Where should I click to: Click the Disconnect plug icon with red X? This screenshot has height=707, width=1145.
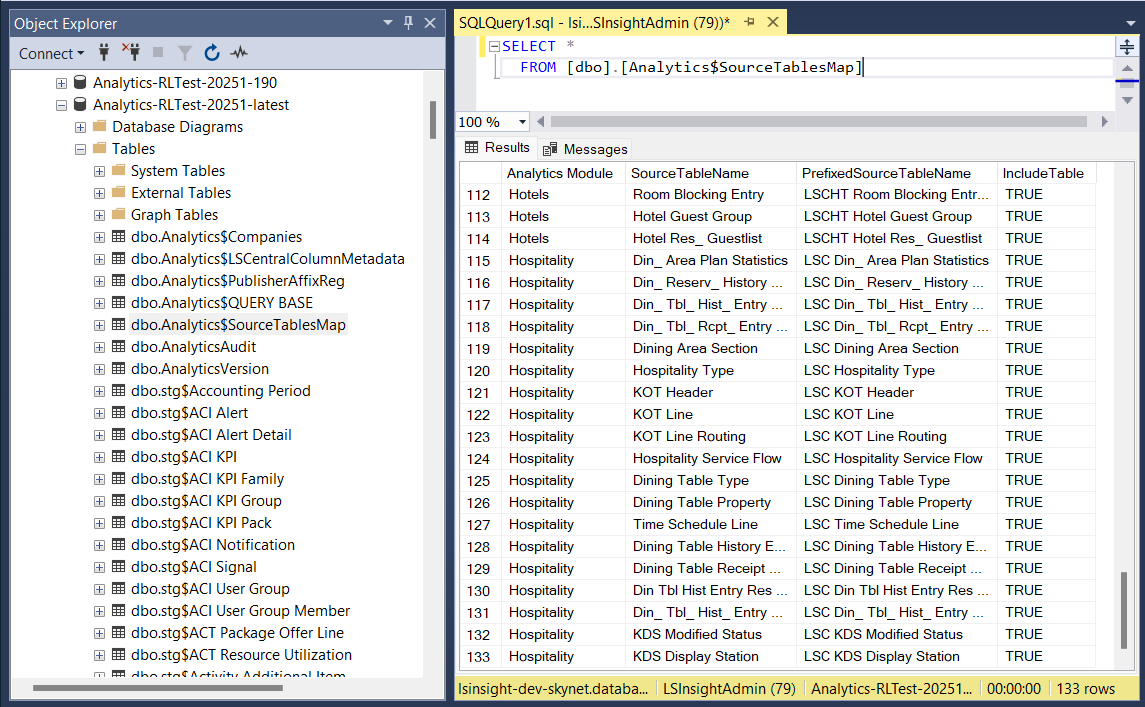click(x=130, y=53)
